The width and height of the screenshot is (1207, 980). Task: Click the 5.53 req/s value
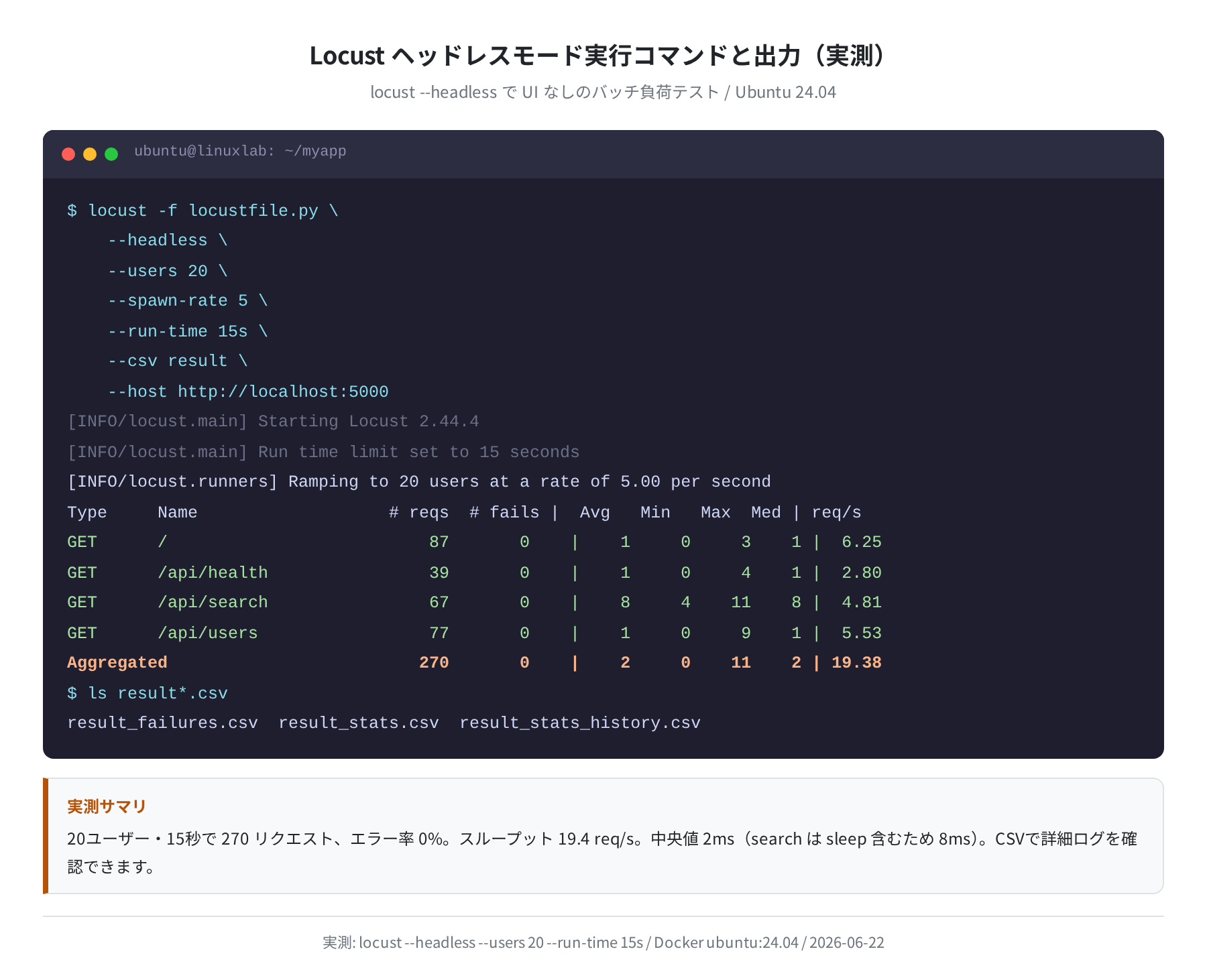862,633
